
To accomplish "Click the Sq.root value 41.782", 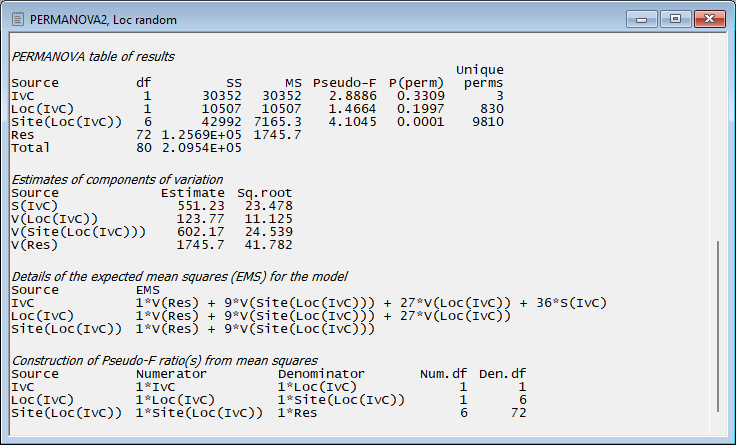I will 272,244.
